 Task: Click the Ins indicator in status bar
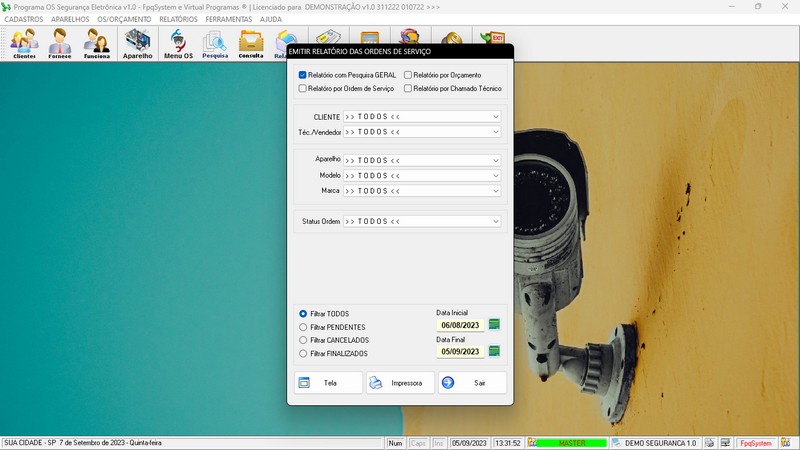pos(438,443)
